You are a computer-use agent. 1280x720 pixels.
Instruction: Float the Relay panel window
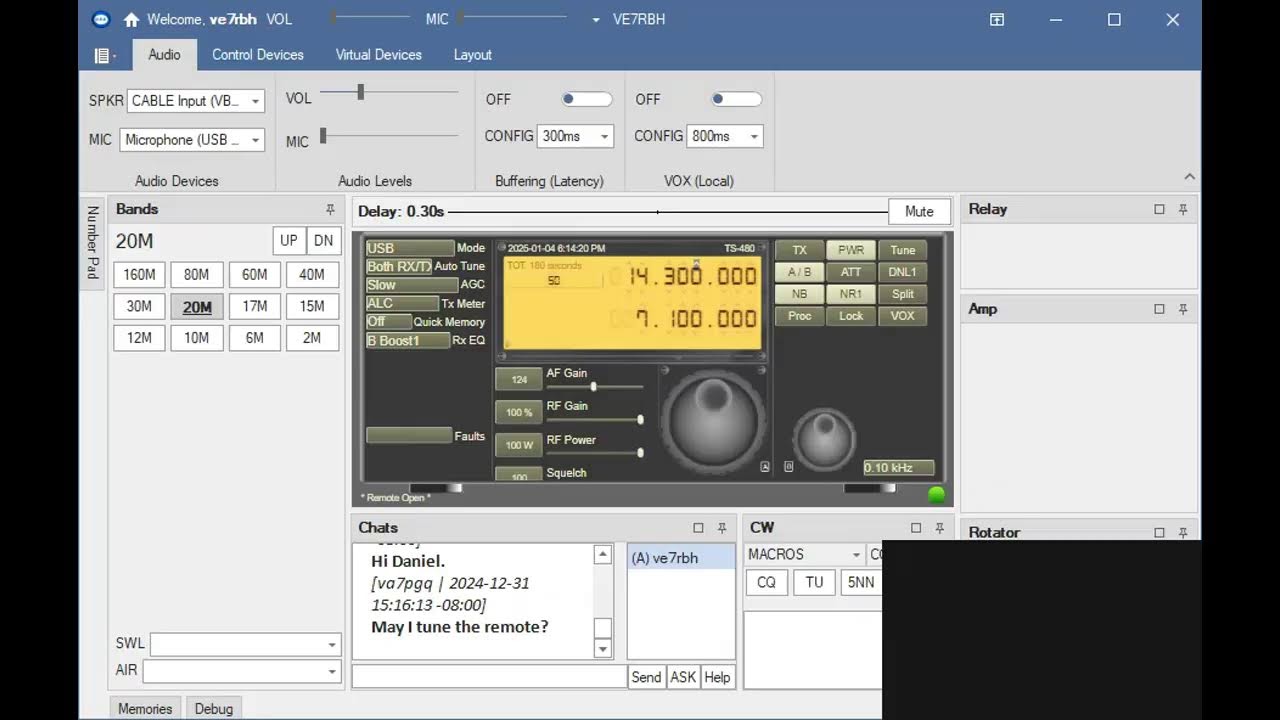1159,209
